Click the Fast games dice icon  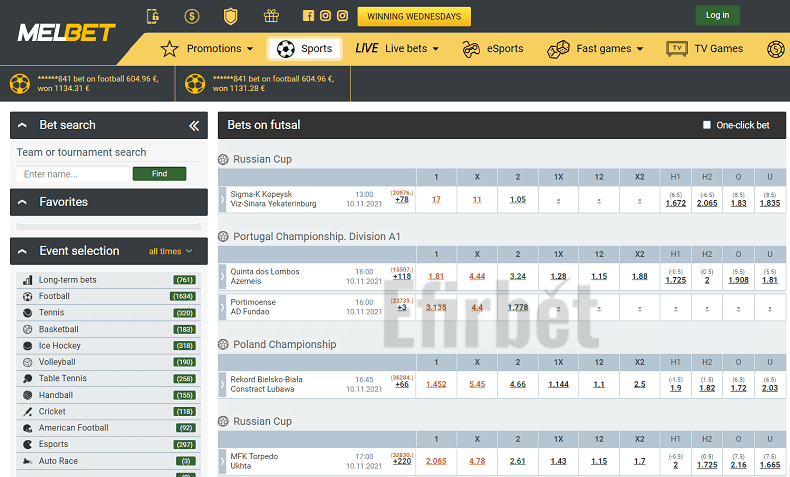(558, 49)
